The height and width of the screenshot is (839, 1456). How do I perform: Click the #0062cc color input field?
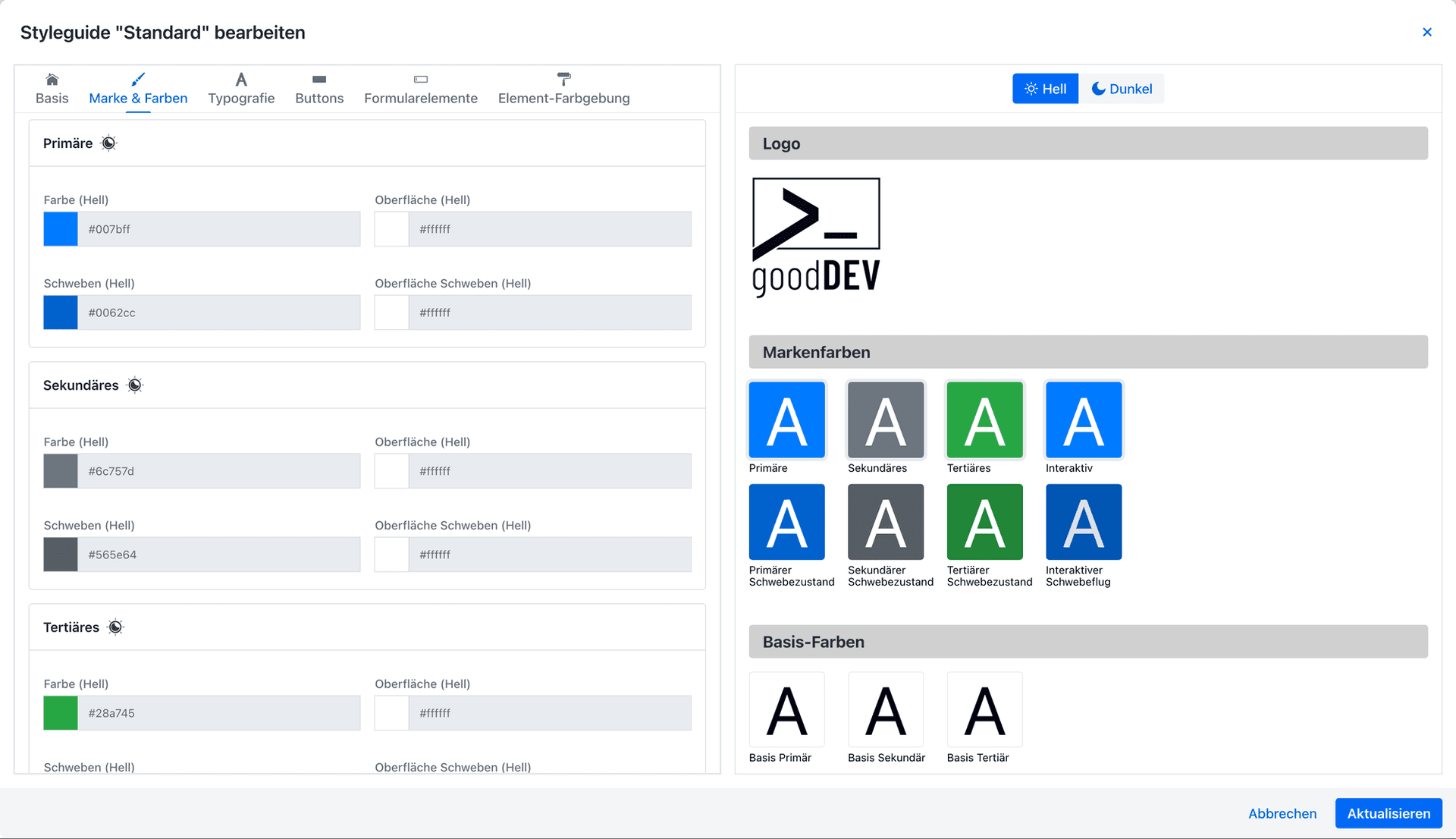point(219,313)
